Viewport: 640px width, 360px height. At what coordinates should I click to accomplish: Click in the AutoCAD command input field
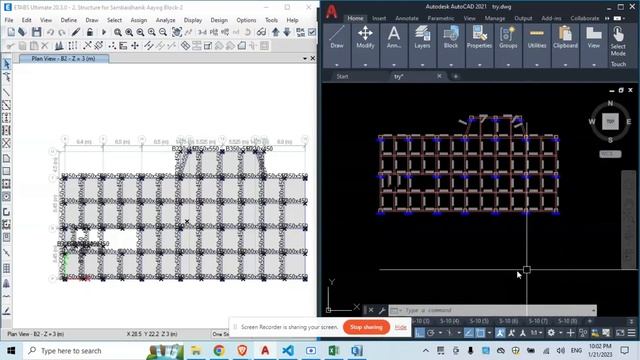point(492,310)
